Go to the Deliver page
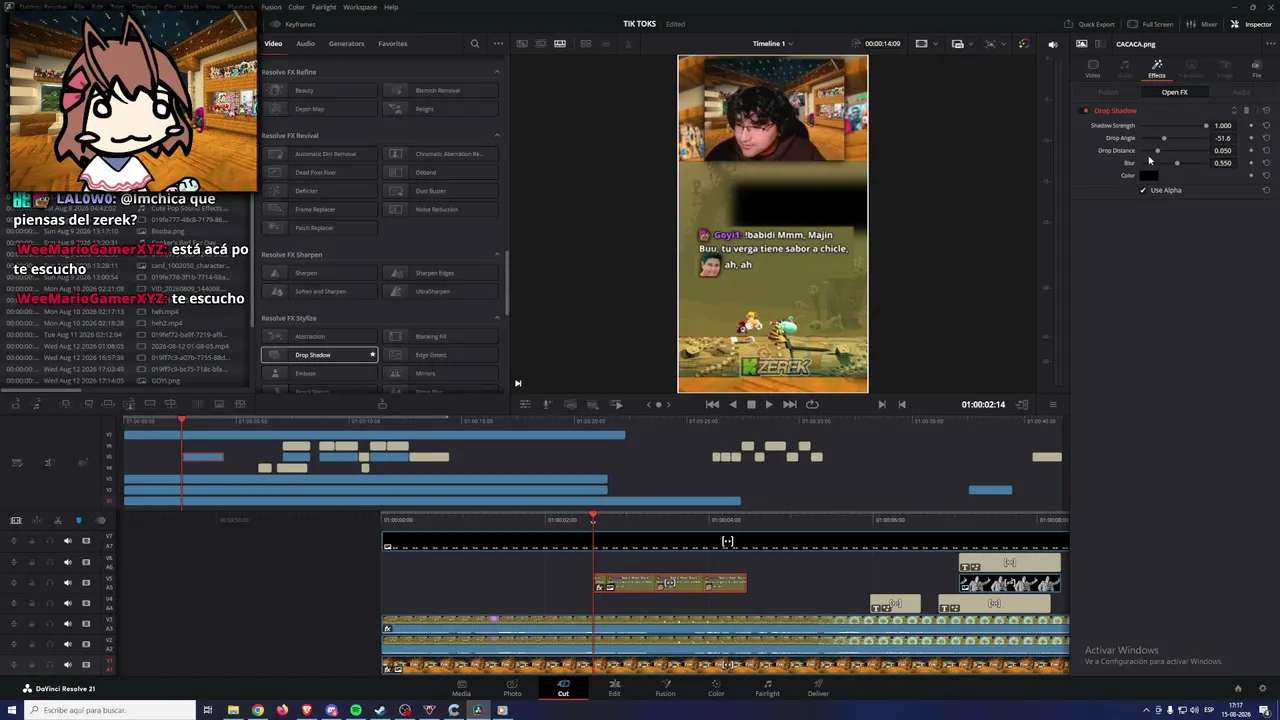The width and height of the screenshot is (1280, 720). (818, 688)
